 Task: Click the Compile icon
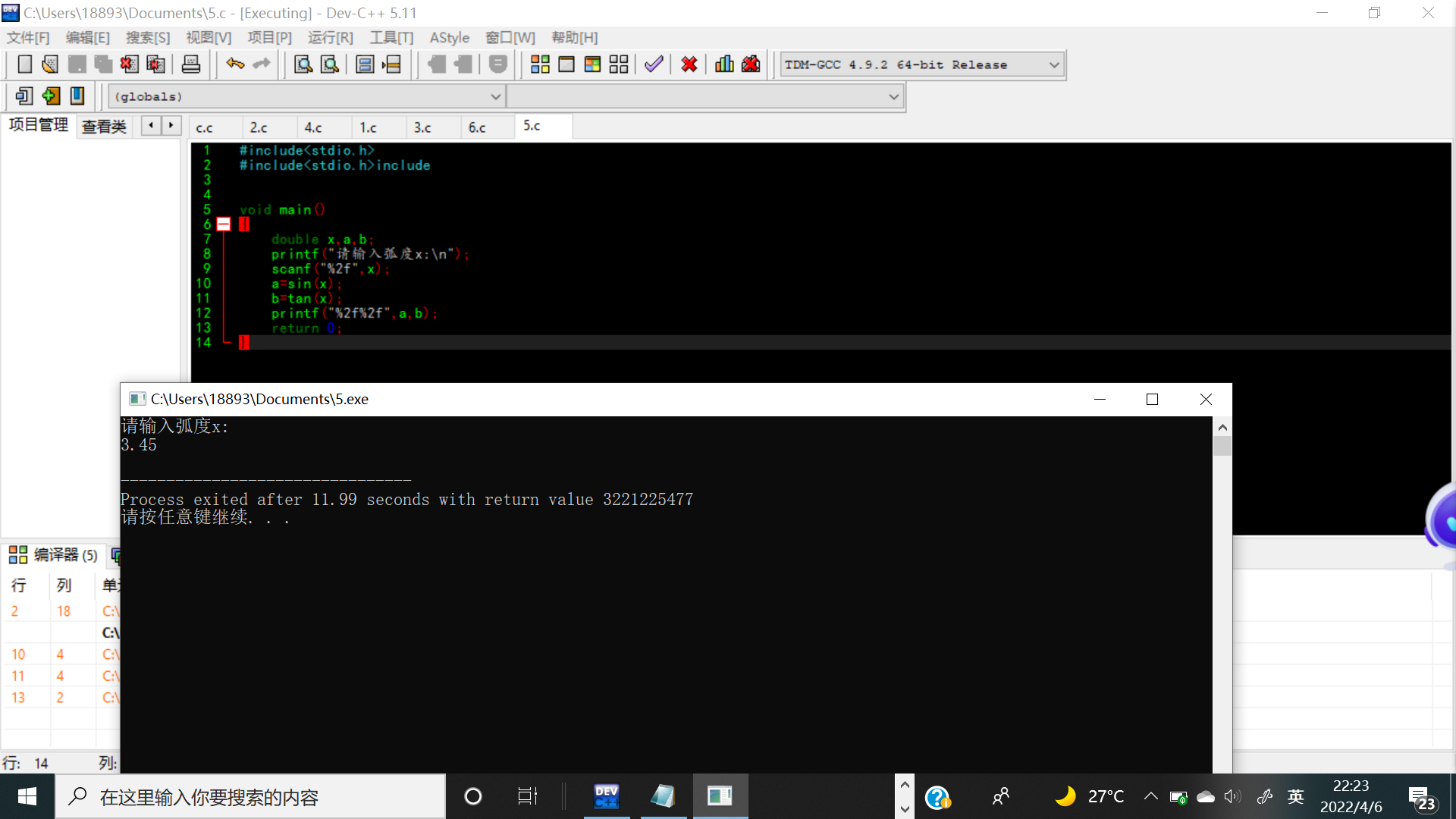540,64
